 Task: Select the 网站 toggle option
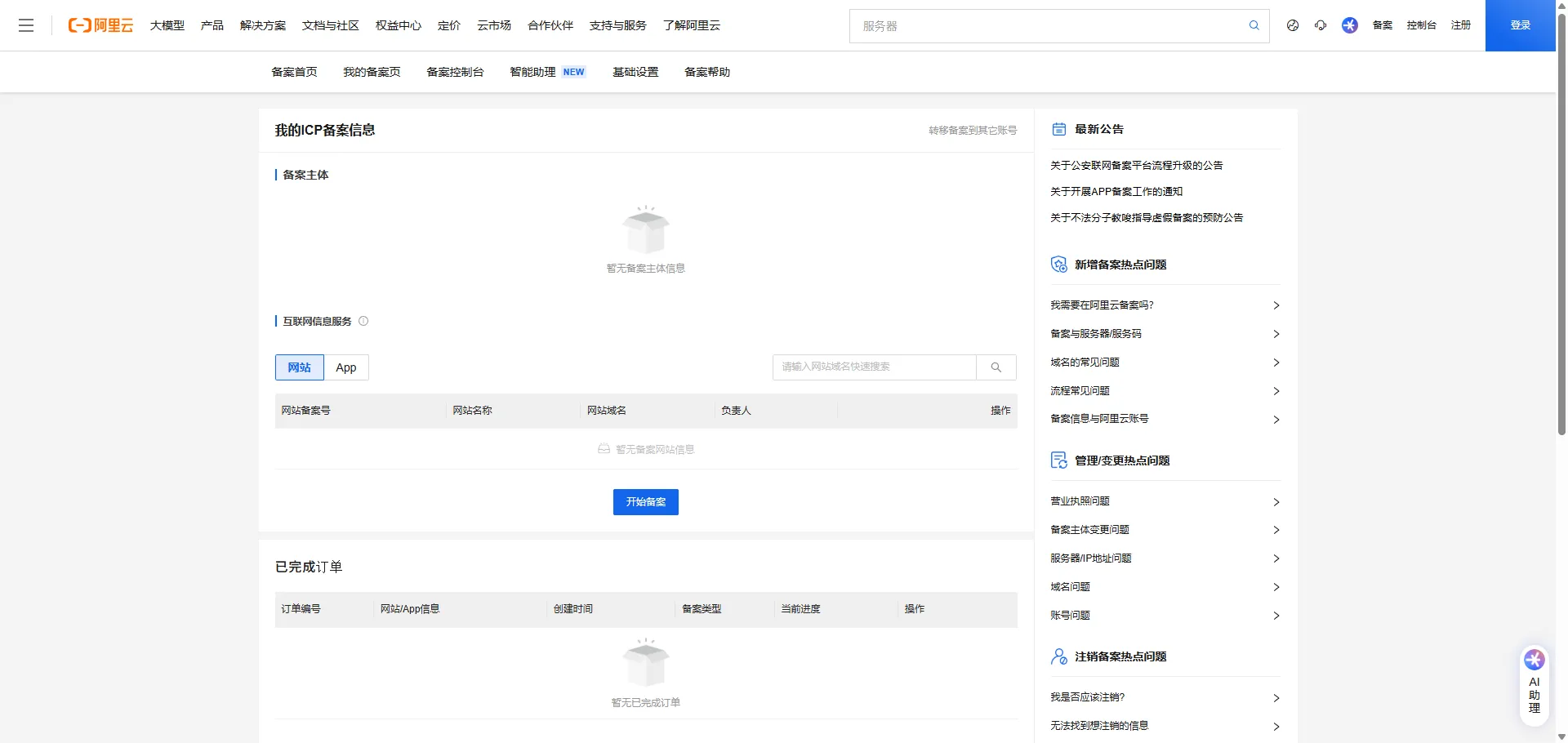click(x=299, y=367)
